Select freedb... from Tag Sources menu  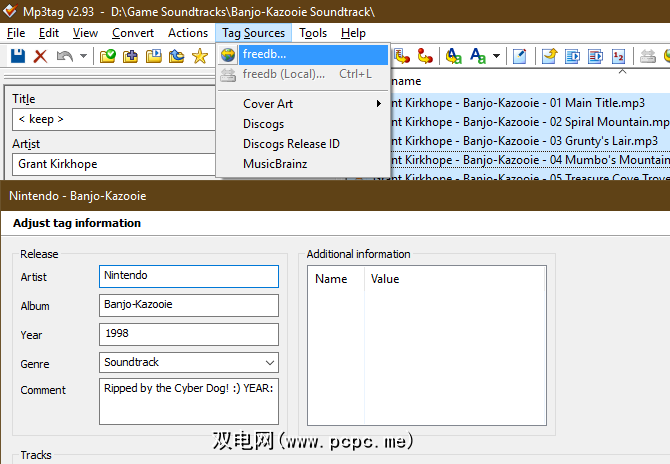click(x=264, y=54)
